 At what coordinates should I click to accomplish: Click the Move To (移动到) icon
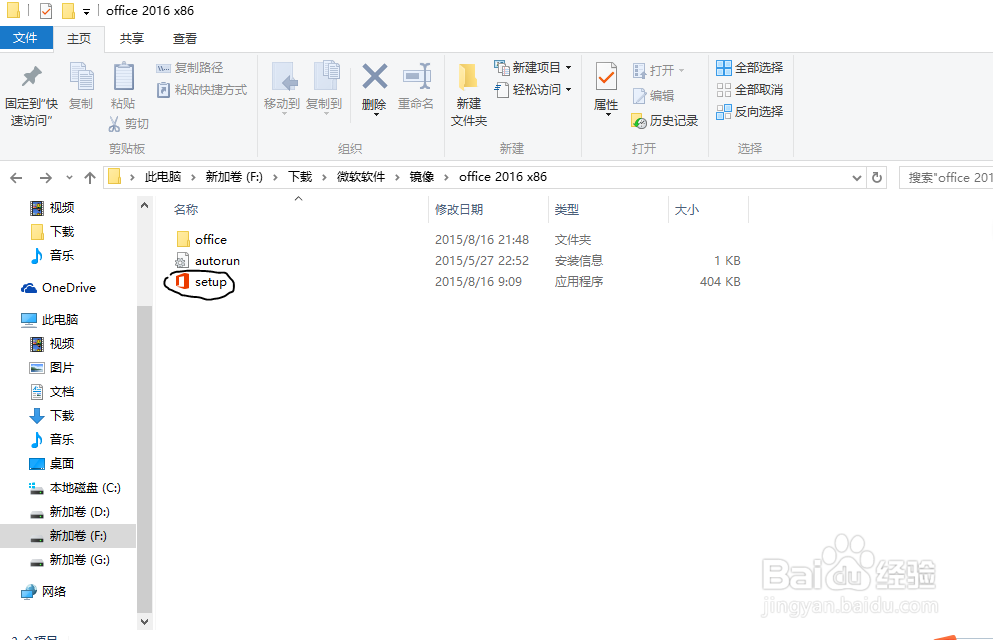coord(282,78)
